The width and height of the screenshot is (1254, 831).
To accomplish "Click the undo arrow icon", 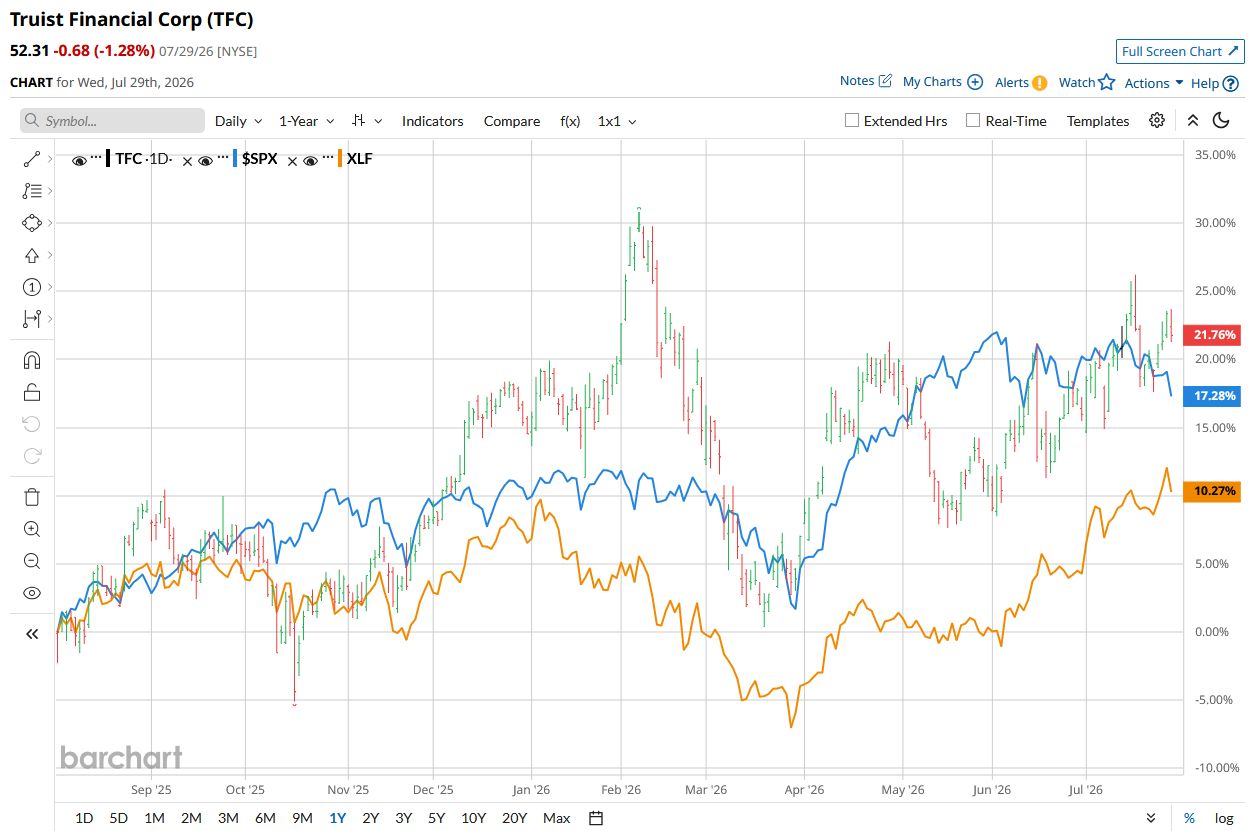I will [x=31, y=424].
